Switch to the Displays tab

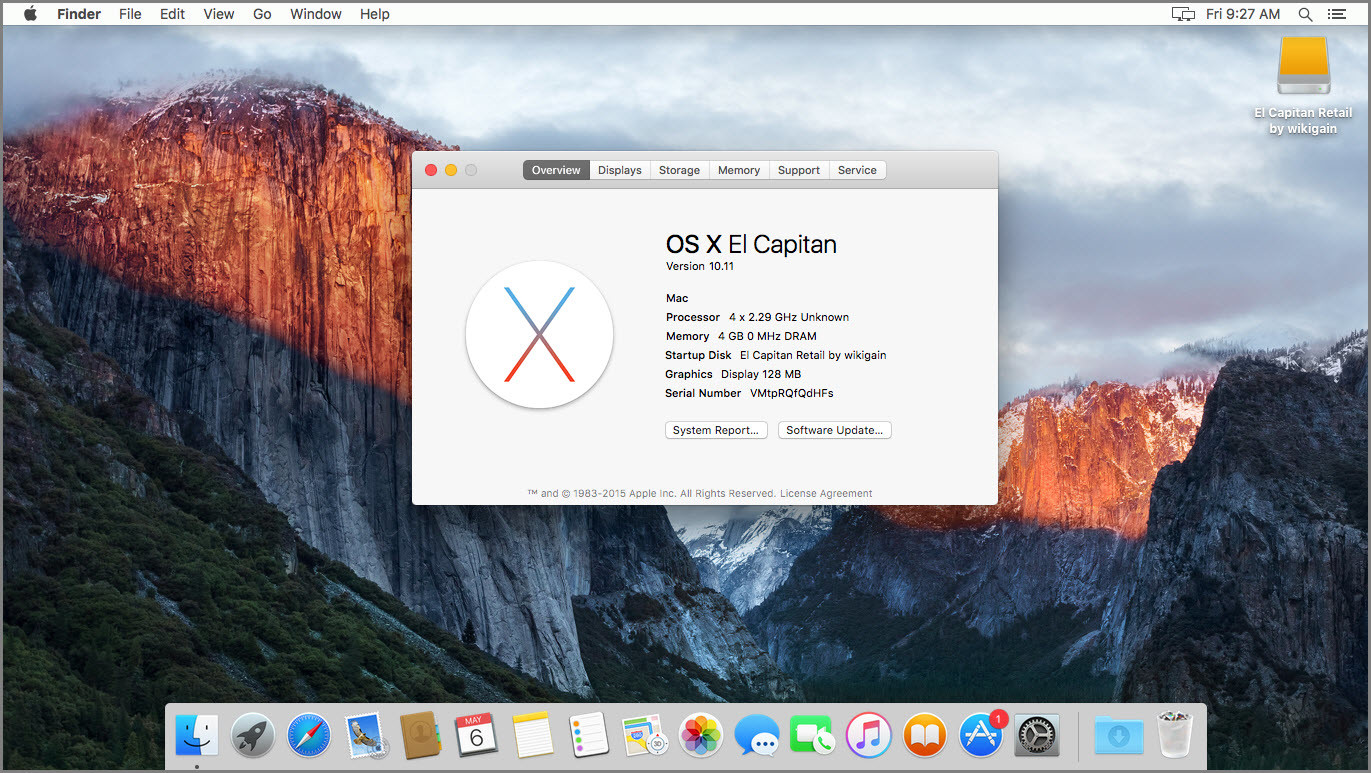tap(620, 170)
